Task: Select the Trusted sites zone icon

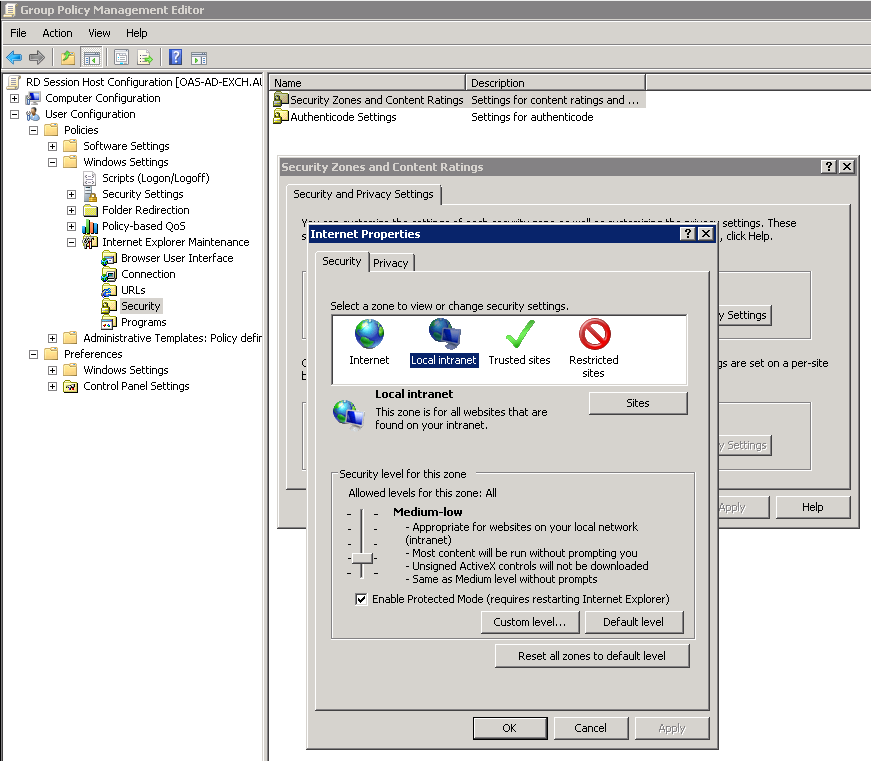Action: [519, 335]
